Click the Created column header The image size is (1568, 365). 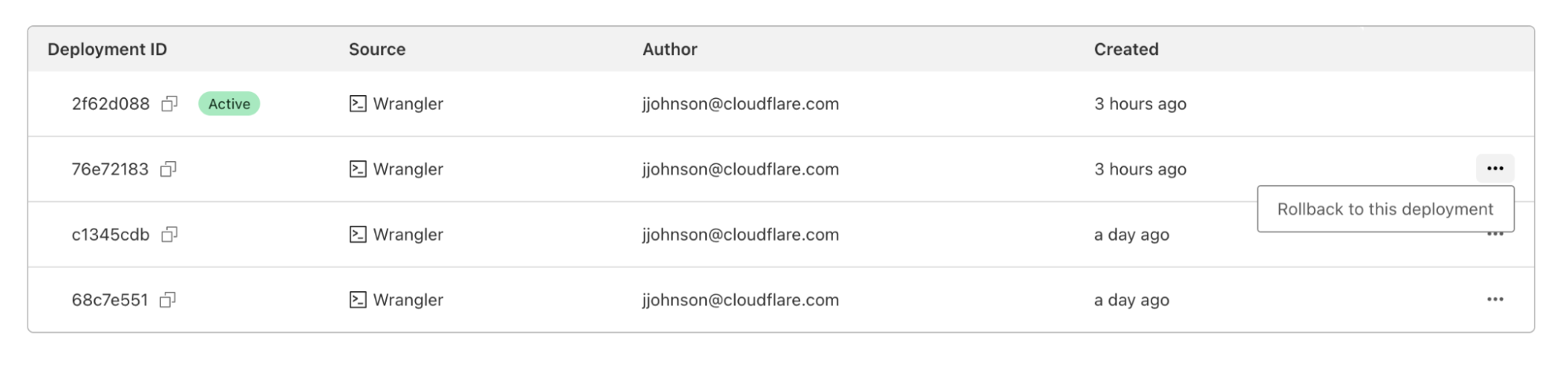[1126, 49]
